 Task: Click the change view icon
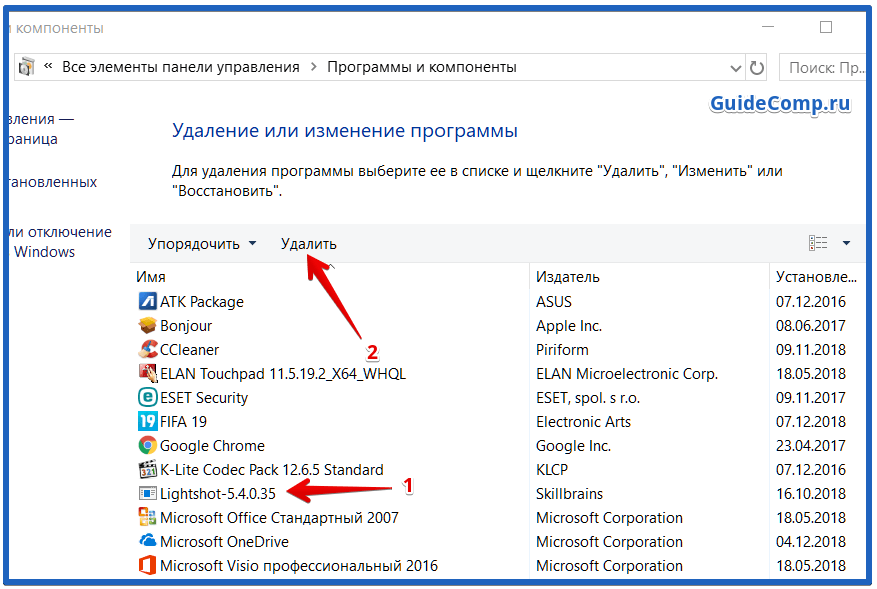[x=818, y=243]
